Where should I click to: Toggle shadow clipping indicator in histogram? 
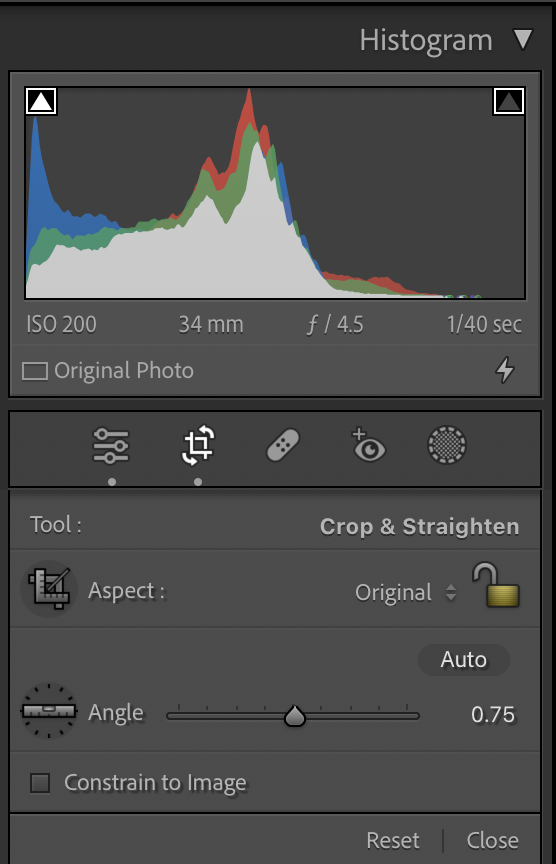click(x=41, y=101)
